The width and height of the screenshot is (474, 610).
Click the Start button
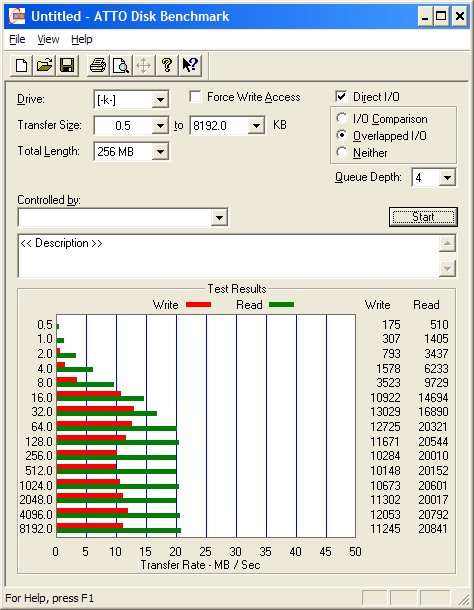(x=423, y=217)
